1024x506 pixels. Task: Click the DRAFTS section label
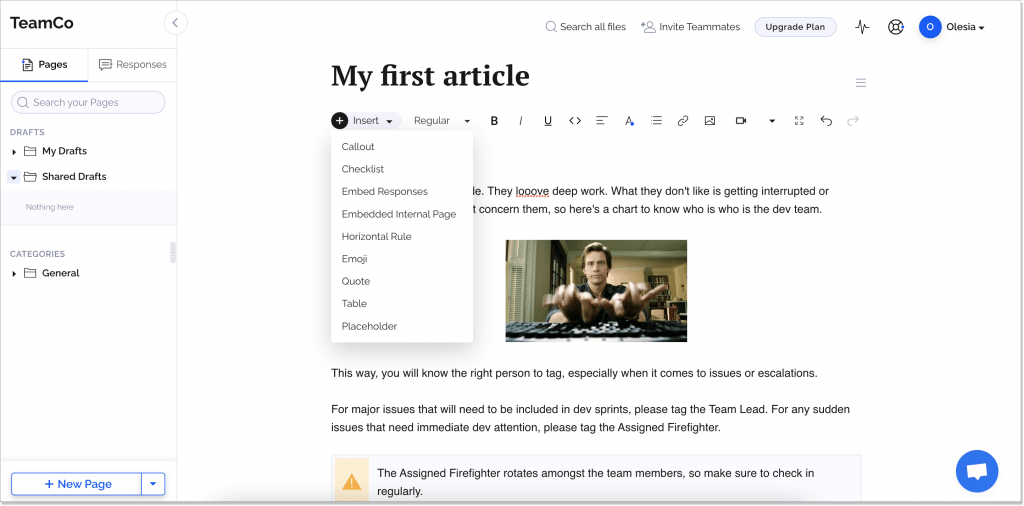pos(27,133)
